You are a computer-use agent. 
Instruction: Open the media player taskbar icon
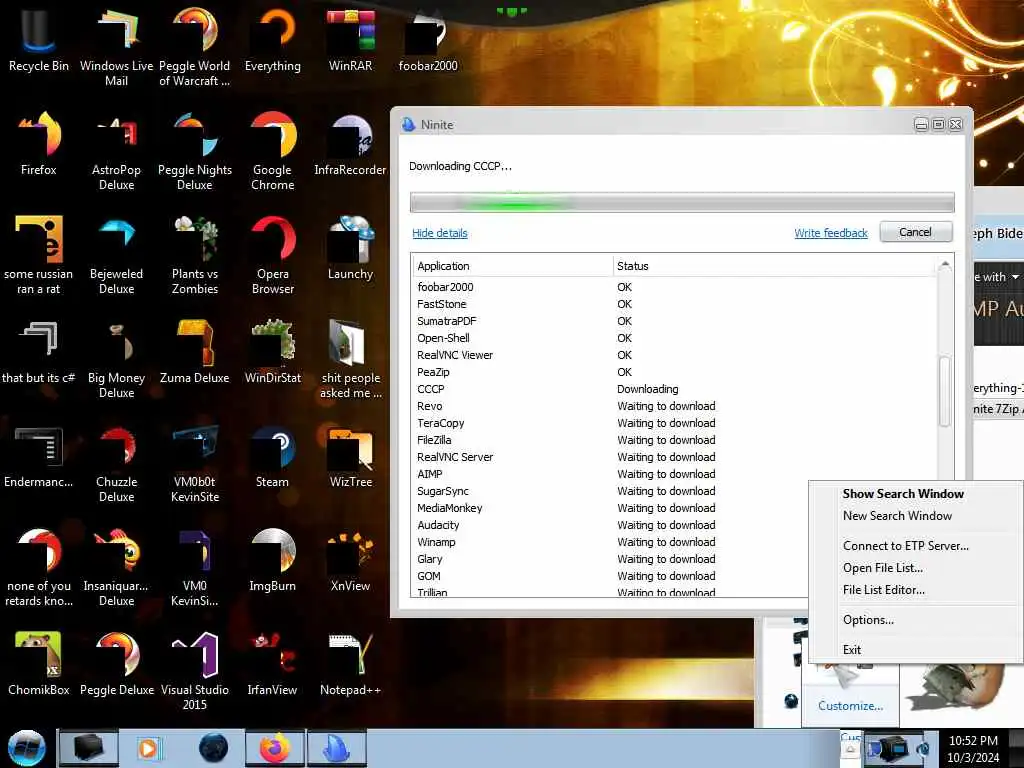[148, 748]
